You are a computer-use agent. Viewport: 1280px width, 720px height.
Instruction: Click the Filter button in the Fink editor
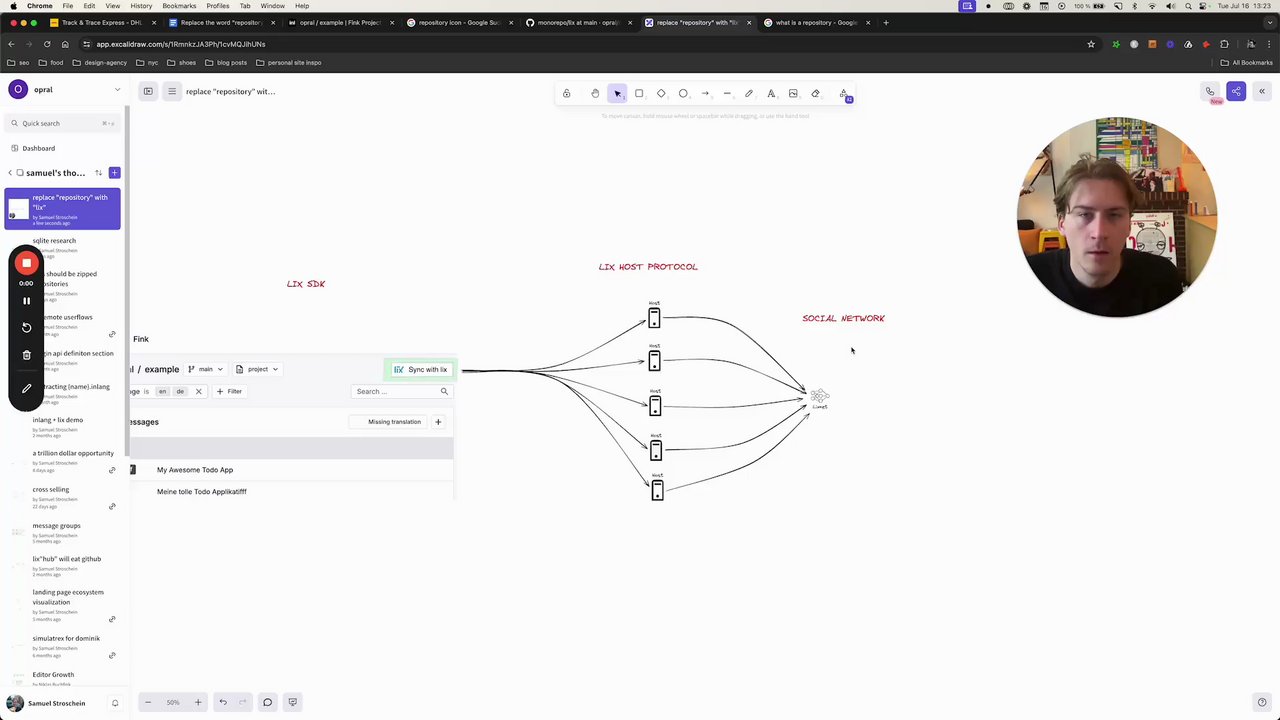[229, 391]
